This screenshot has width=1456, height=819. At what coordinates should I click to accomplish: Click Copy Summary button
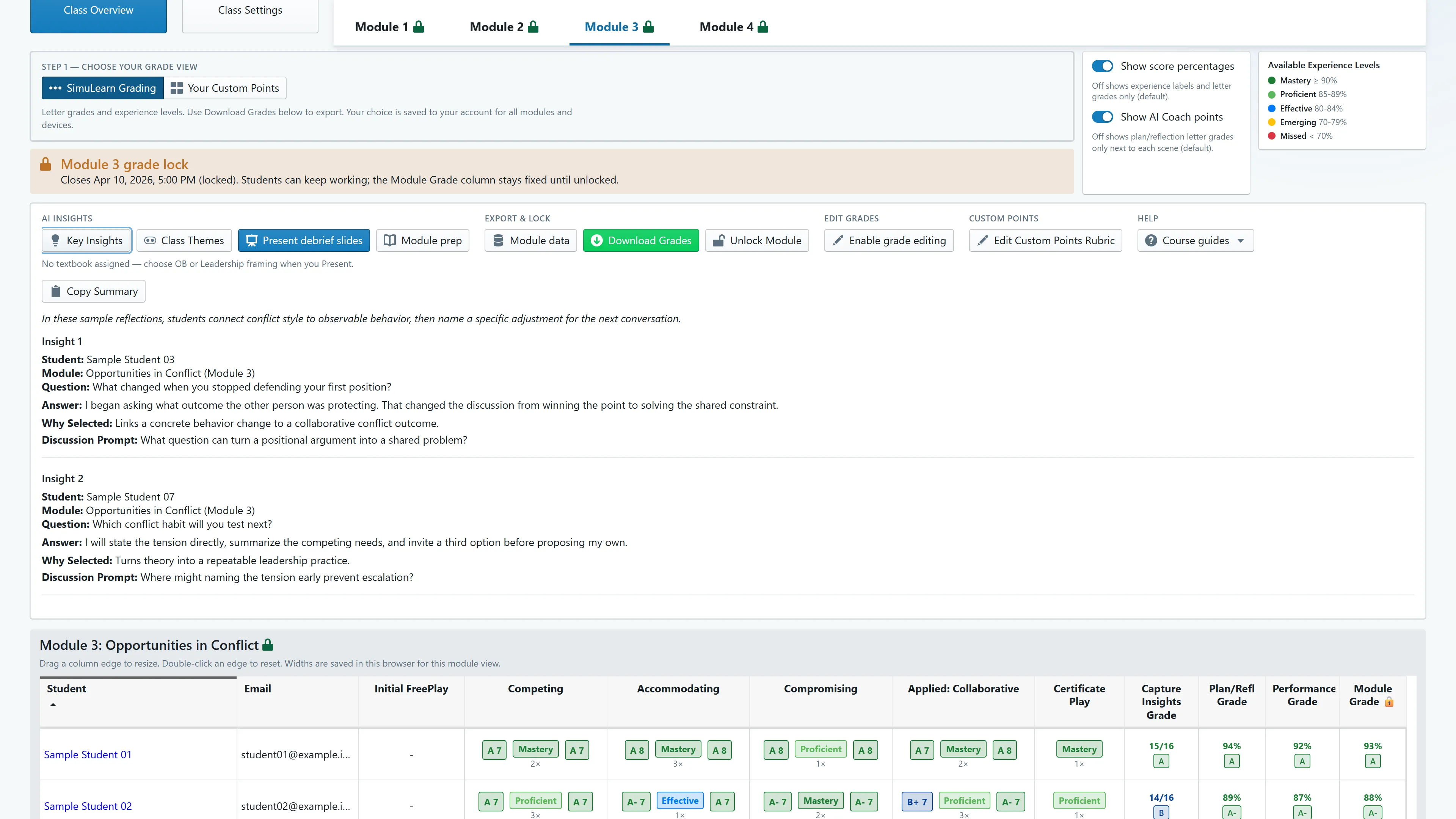(x=93, y=291)
